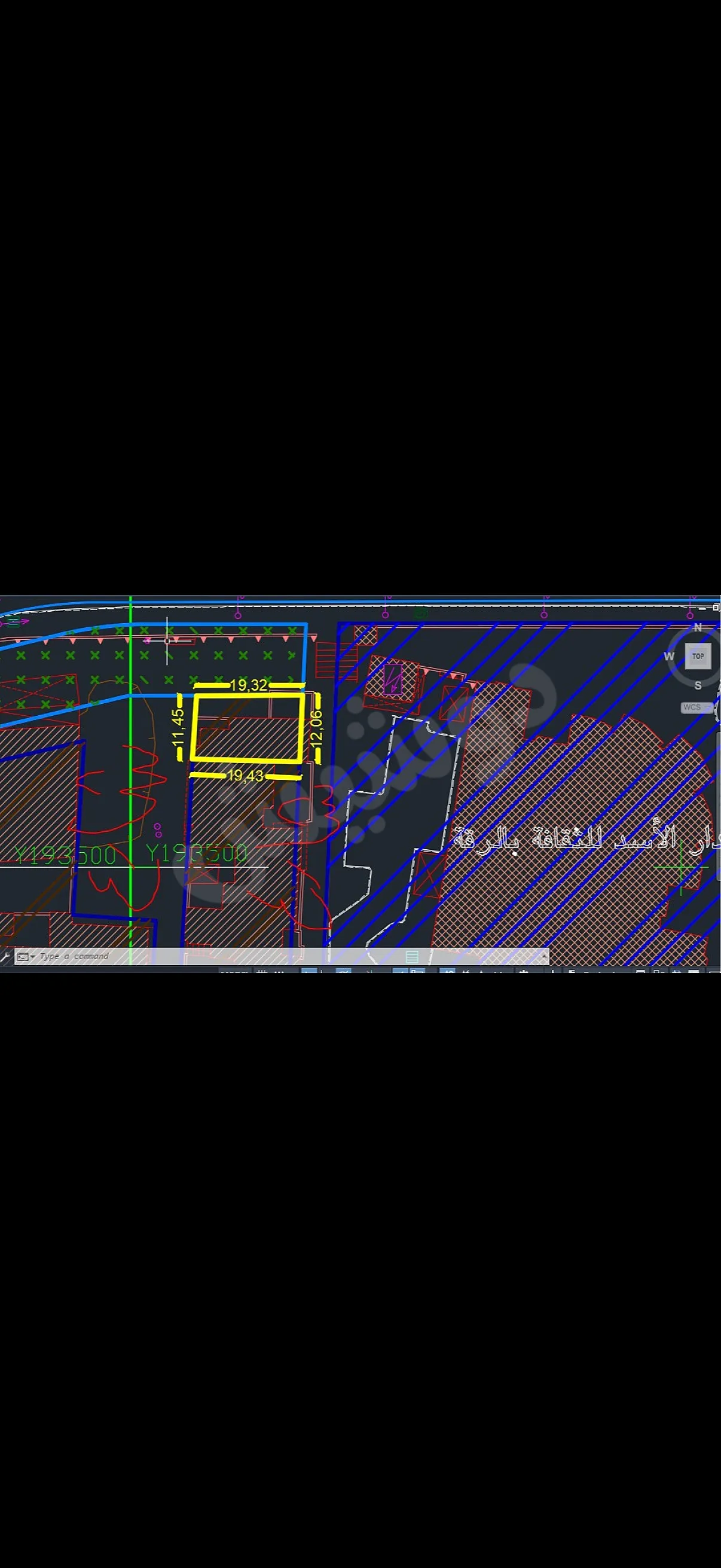Click the viewport maximize control icon
721x1568 pixels.
click(x=716, y=608)
